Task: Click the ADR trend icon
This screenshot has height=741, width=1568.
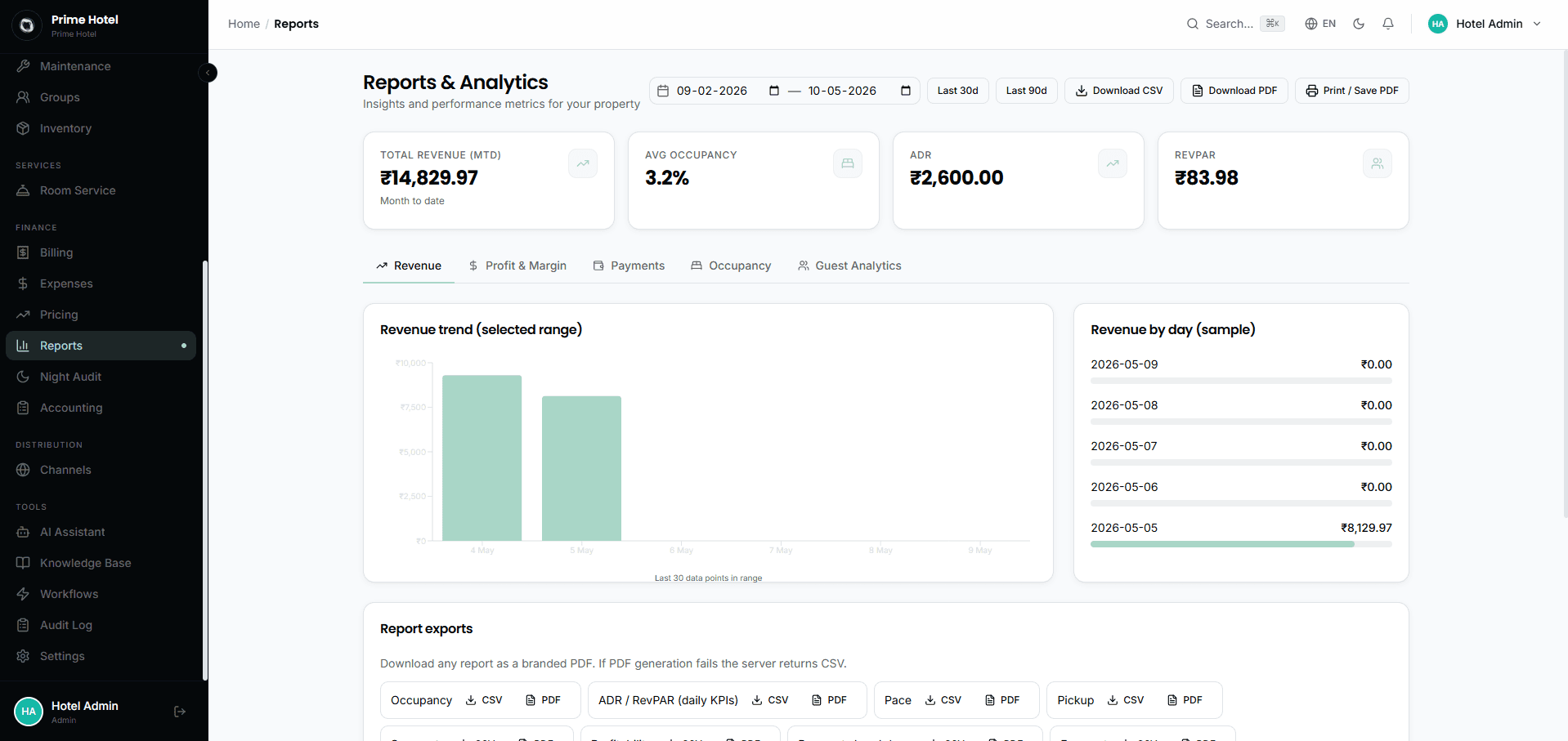Action: (1113, 163)
